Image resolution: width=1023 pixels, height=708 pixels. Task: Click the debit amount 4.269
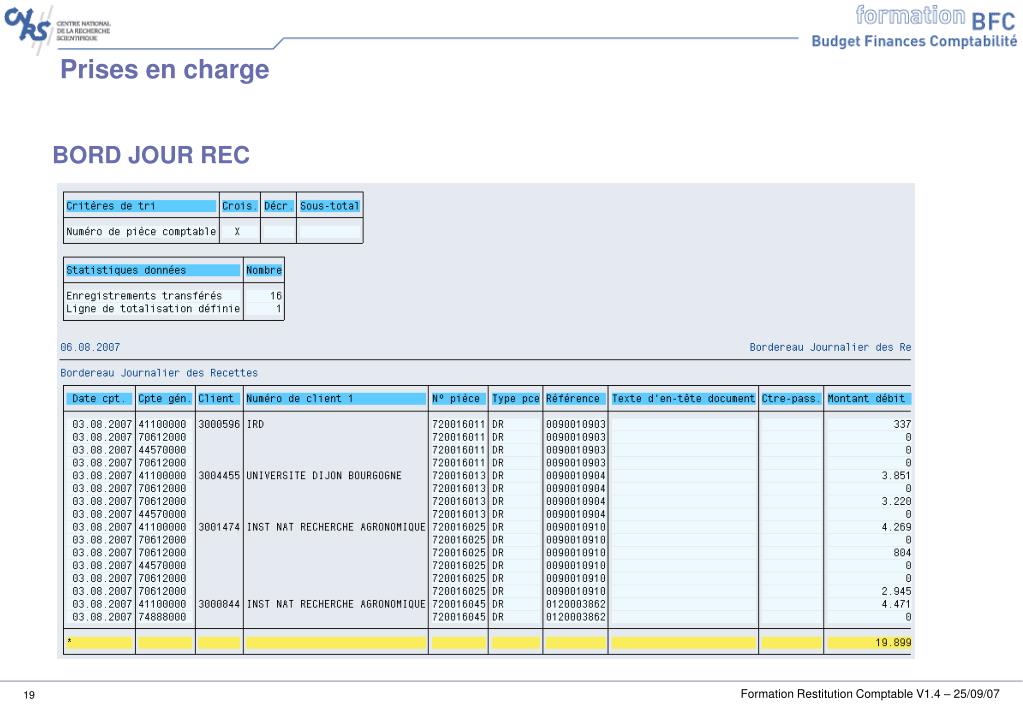coord(896,527)
